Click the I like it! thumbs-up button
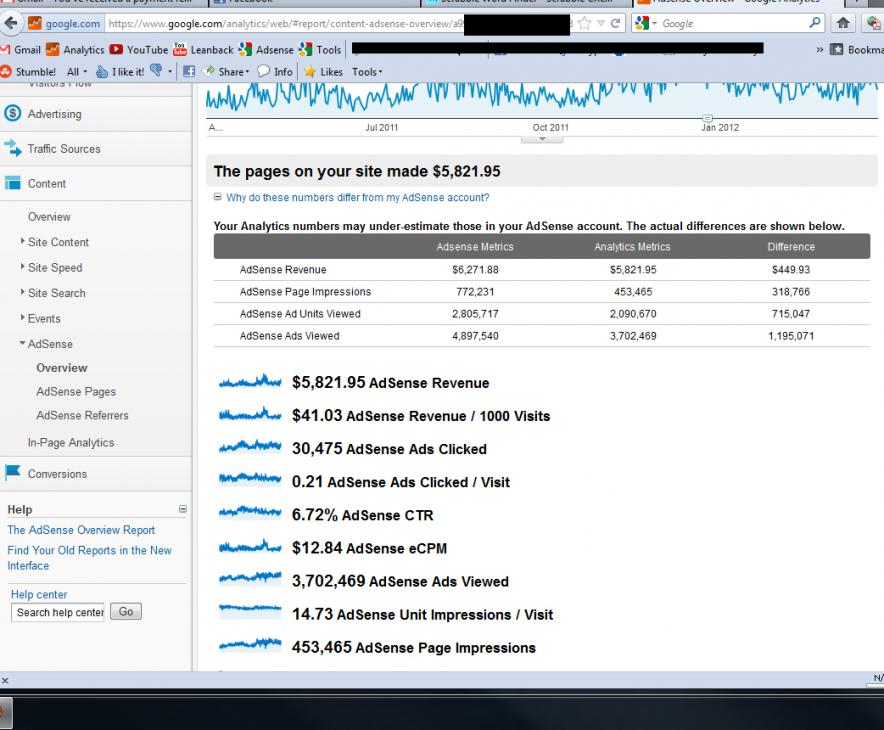Viewport: 884px width, 730px height. [x=120, y=72]
